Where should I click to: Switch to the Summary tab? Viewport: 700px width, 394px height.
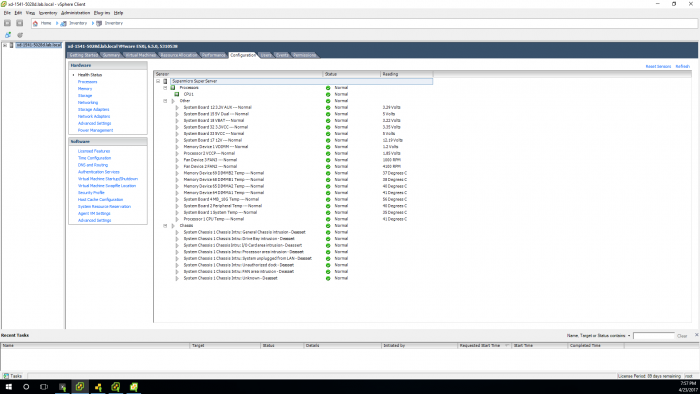point(111,55)
